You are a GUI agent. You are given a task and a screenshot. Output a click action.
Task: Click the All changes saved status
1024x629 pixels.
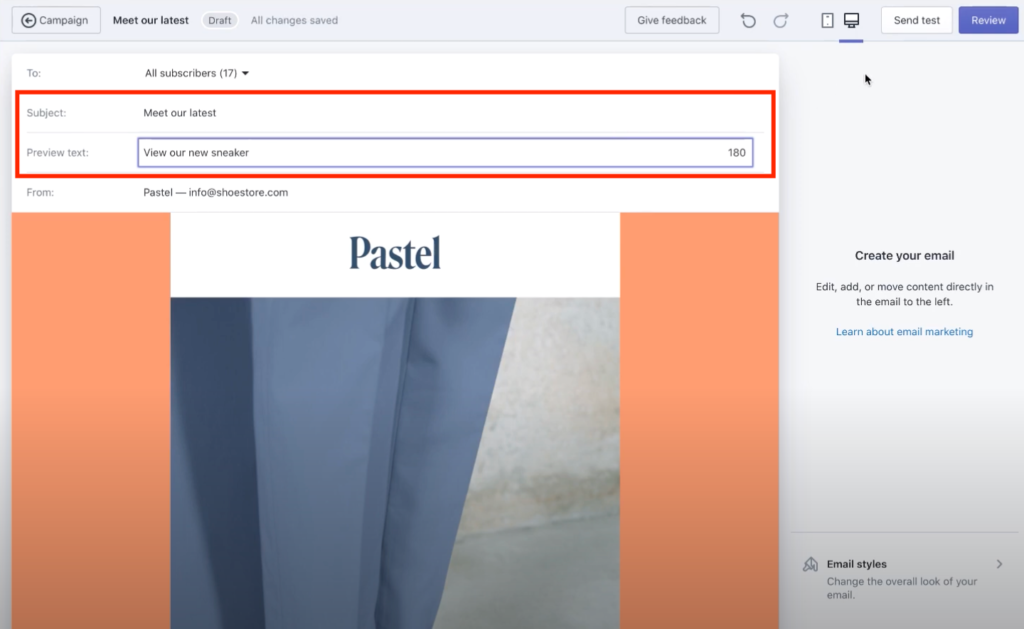tap(295, 20)
